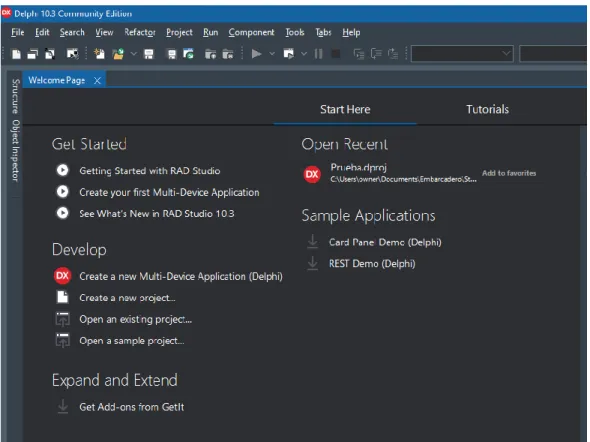Open the Component menu
This screenshot has width=590, height=442.
point(251,33)
